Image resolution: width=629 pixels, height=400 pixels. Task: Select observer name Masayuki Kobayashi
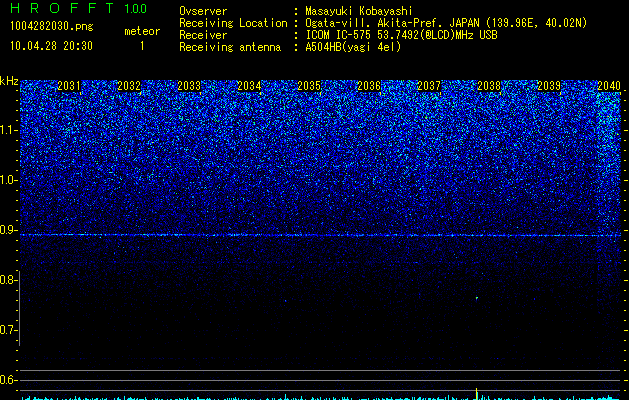(359, 11)
